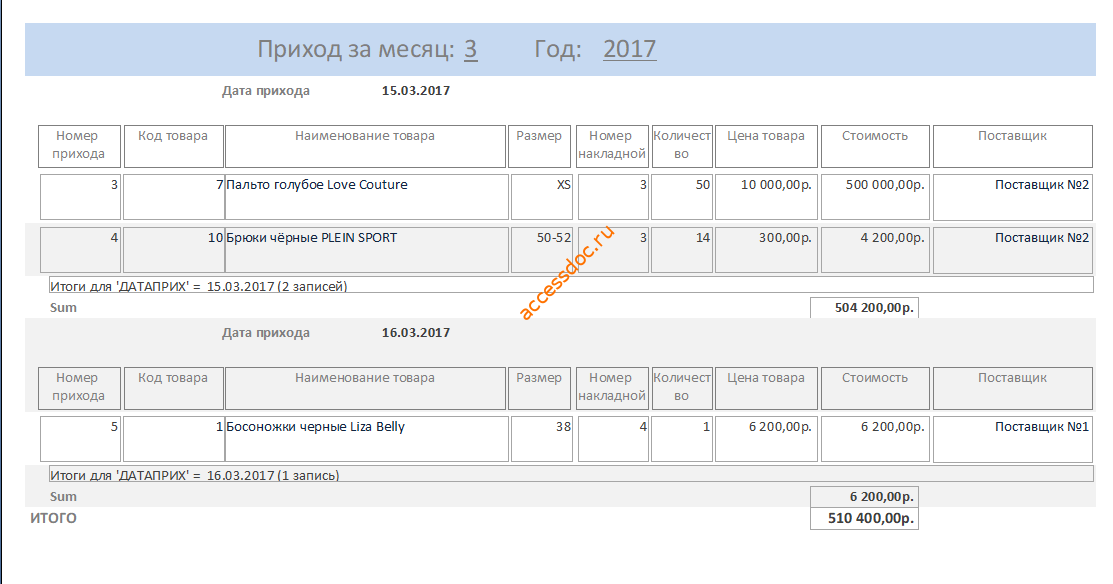
Task: Click the date value 15.03.2017 beside Дата прихода
Action: tap(416, 91)
